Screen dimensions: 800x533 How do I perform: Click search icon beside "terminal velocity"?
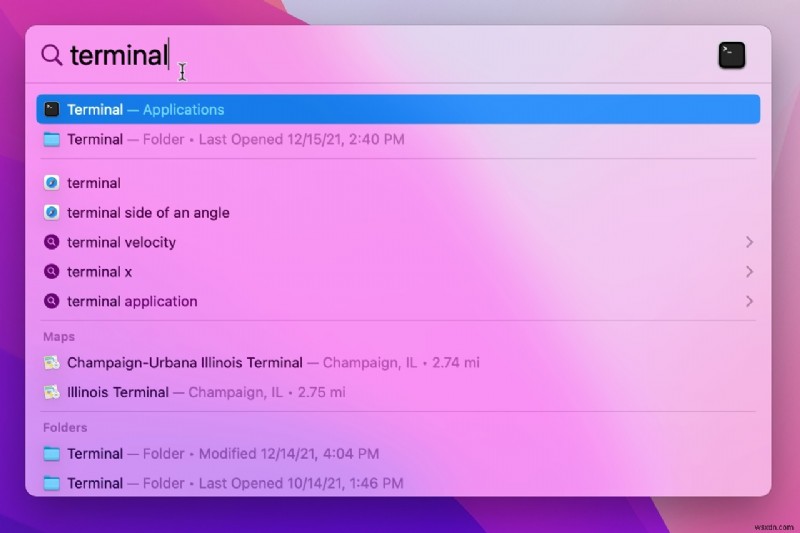click(x=52, y=242)
